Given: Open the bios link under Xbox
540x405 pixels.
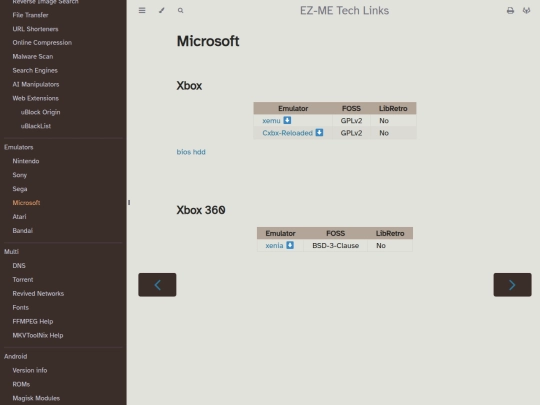Looking at the screenshot, I should tap(184, 152).
